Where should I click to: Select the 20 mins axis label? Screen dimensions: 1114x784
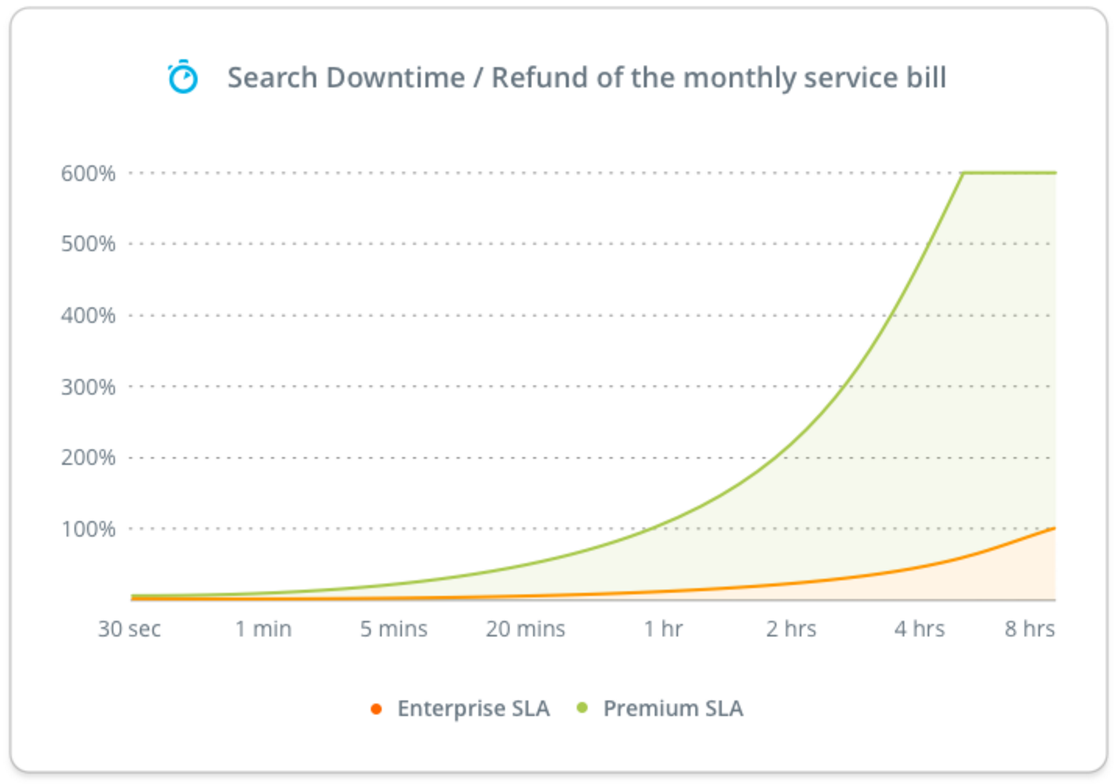tap(526, 629)
